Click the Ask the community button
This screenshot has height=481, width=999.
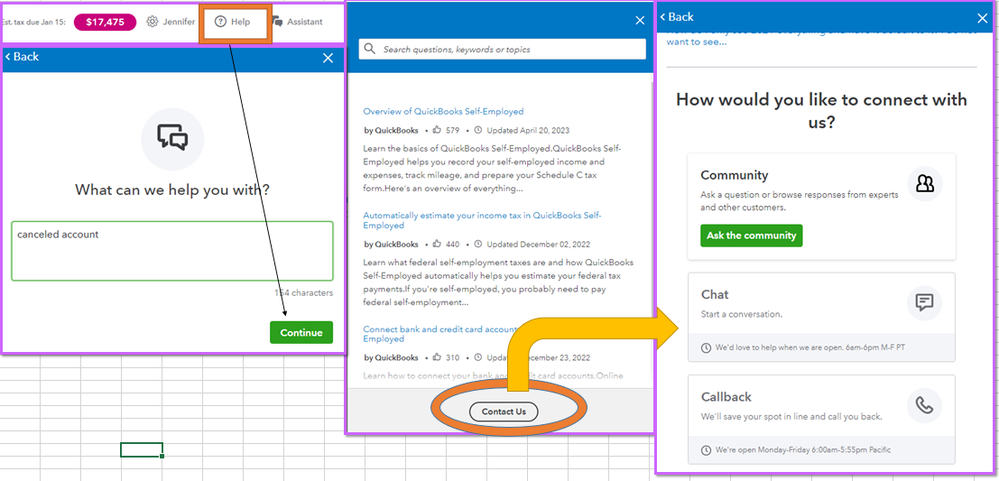coord(751,235)
